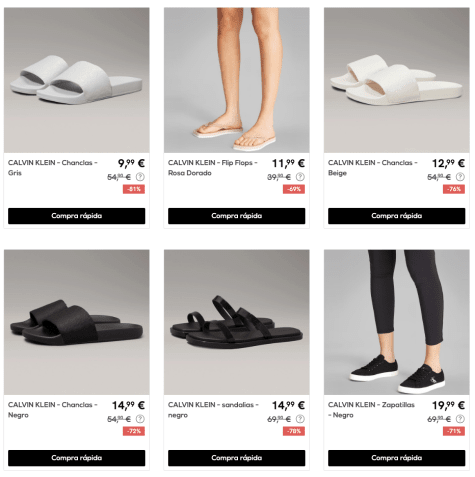Image resolution: width=475 pixels, height=477 pixels.
Task: Open the beige slides product image
Action: pos(397,80)
